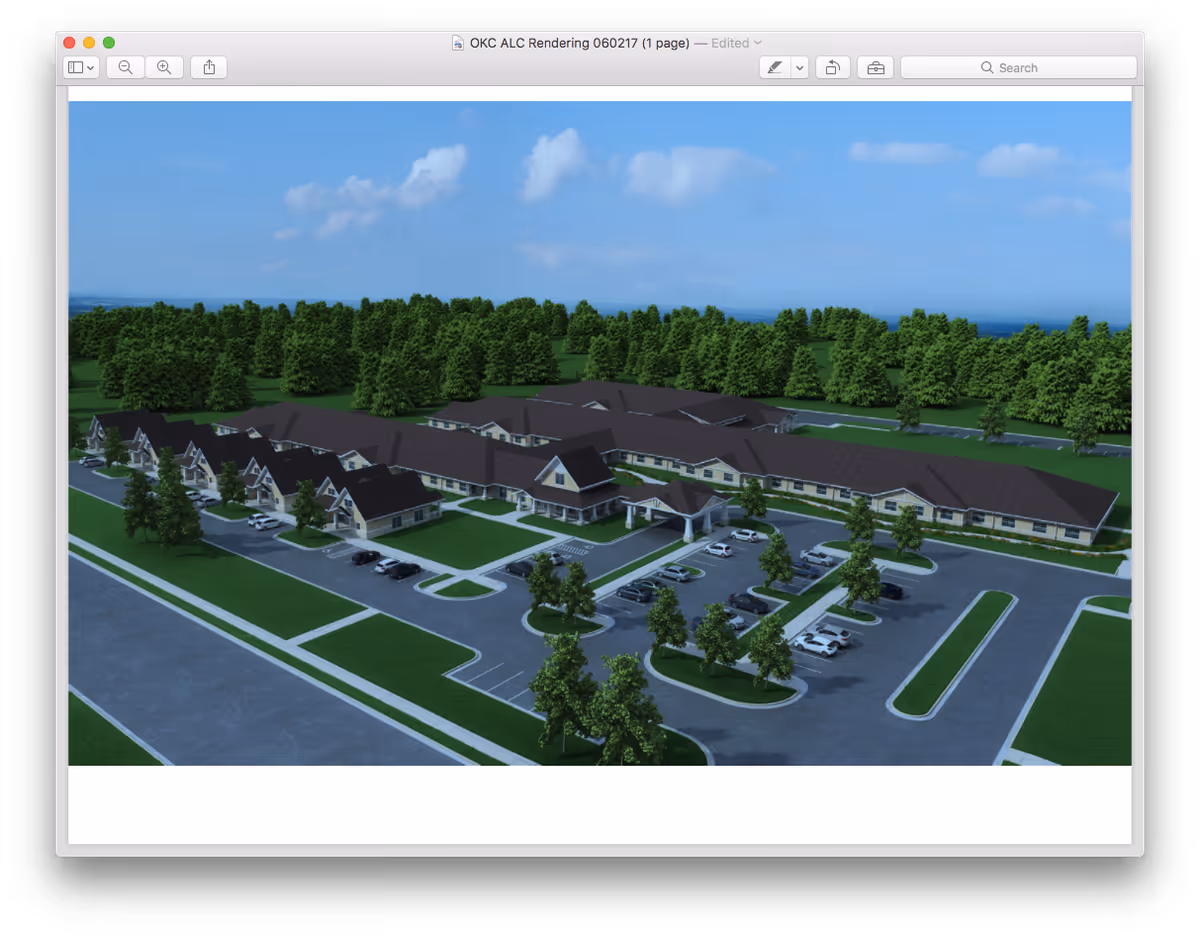Click the magnifying glass in Search field

(x=987, y=68)
